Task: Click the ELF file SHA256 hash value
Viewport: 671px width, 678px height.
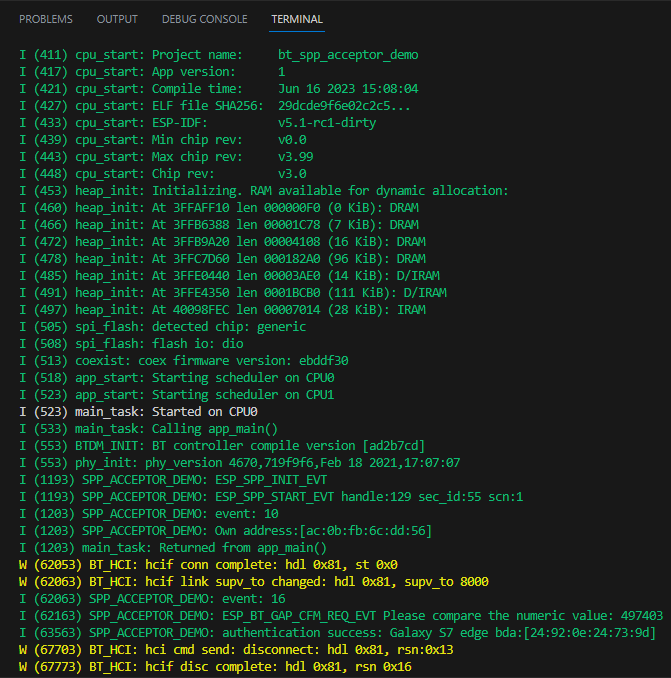Action: point(344,106)
